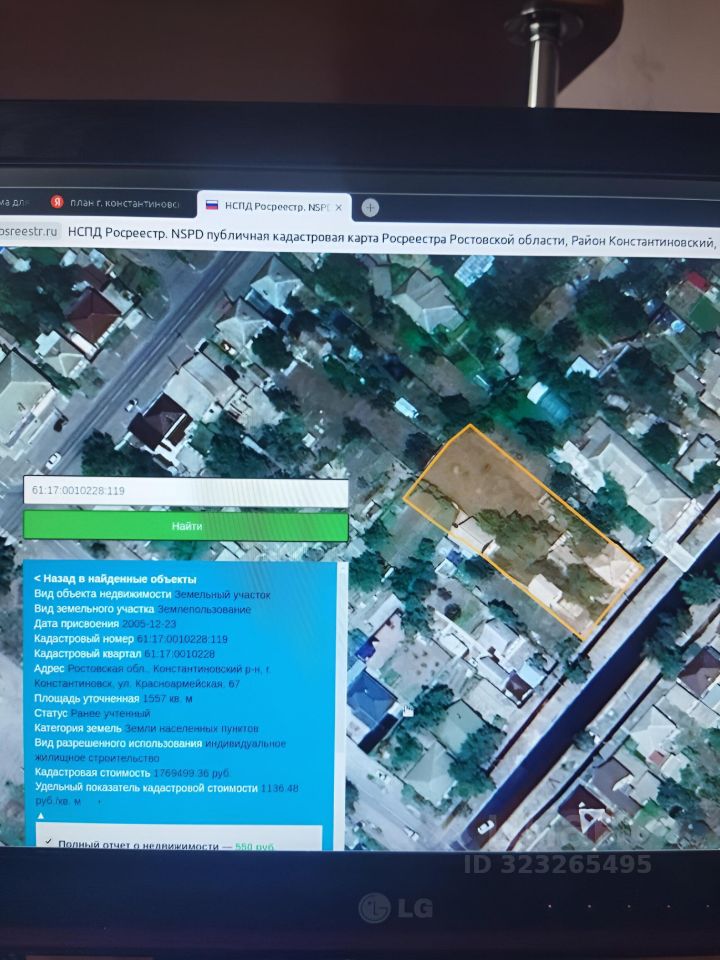Screen dimensions: 720x960
Task: Select the НСПД Росреестр. NSPD tab
Action: pyautogui.click(x=274, y=207)
